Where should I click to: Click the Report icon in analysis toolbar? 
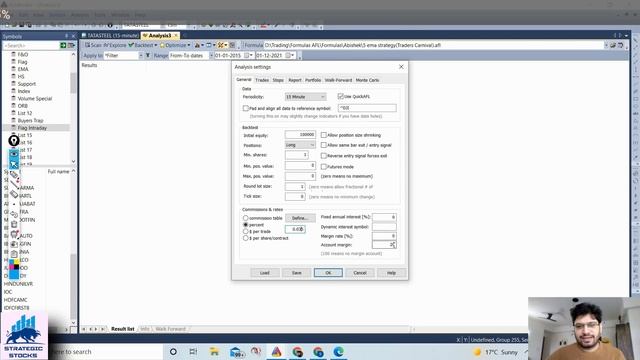click(197, 45)
